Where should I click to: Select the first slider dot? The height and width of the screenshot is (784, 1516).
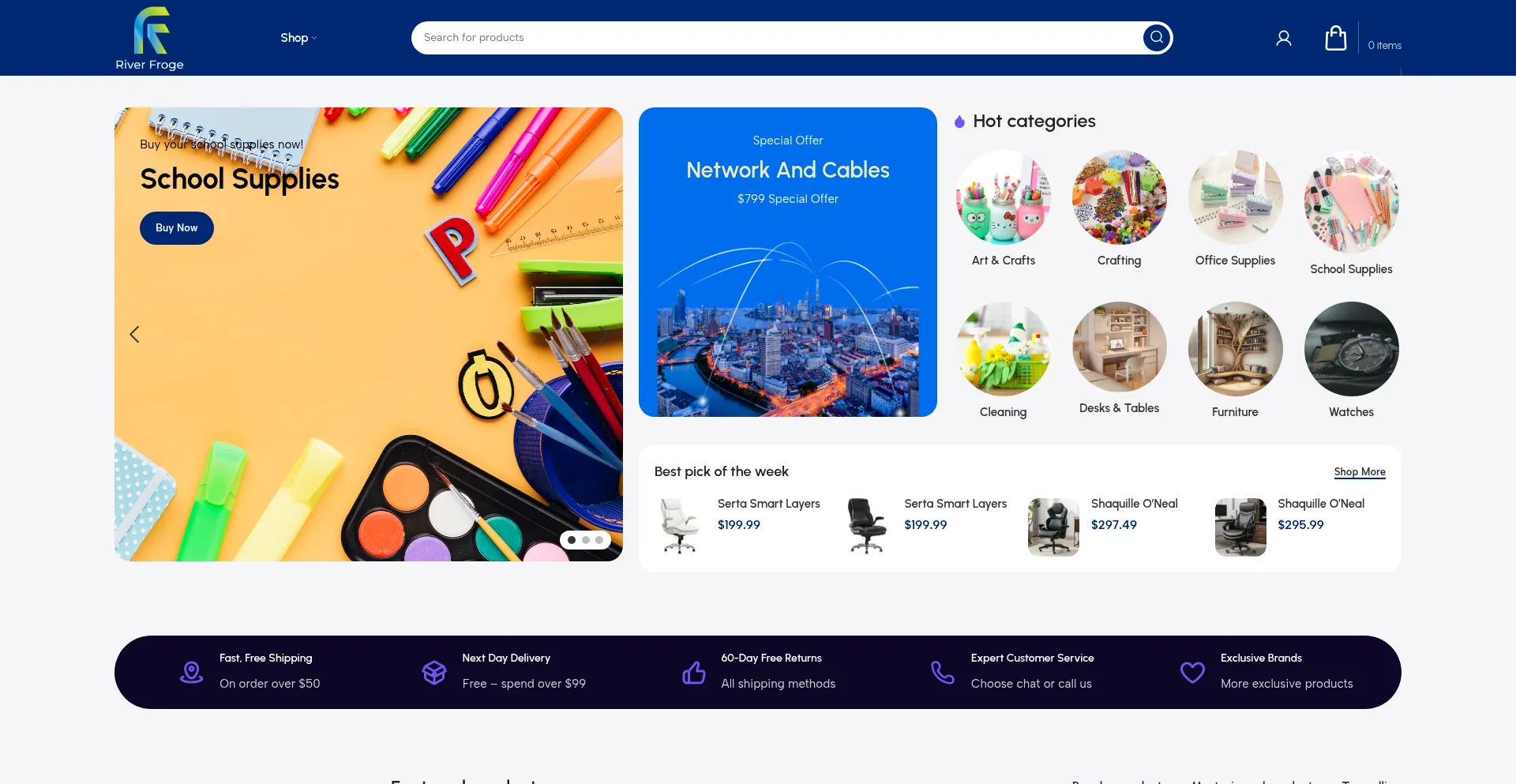pos(572,540)
